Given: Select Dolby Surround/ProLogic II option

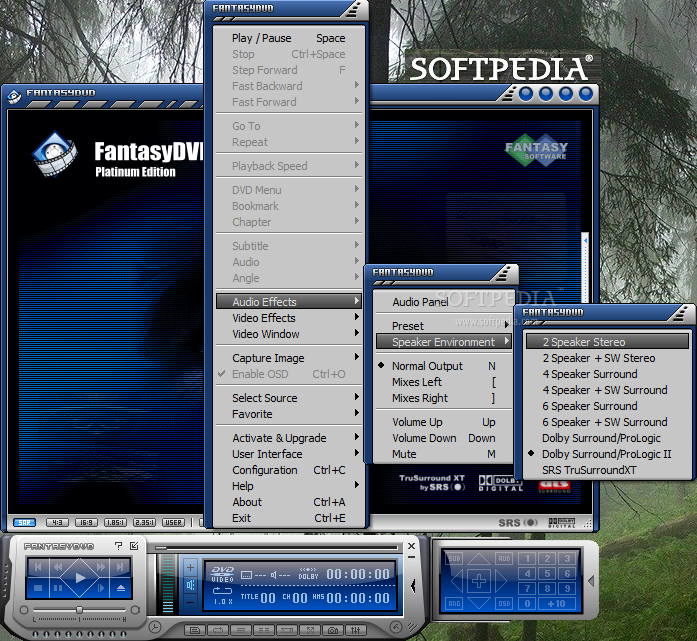Looking at the screenshot, I should coord(607,454).
